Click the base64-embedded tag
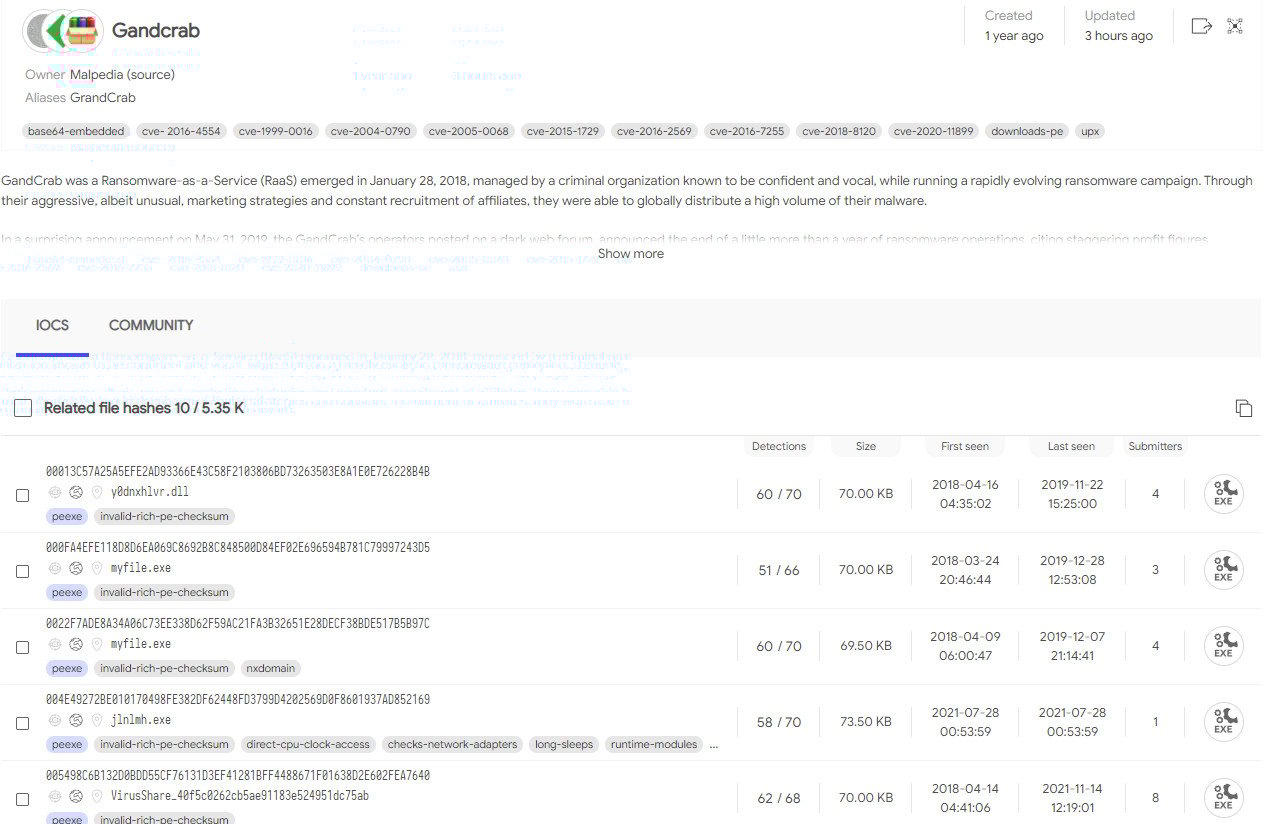Viewport: 1263px width, 824px height. tap(76, 131)
